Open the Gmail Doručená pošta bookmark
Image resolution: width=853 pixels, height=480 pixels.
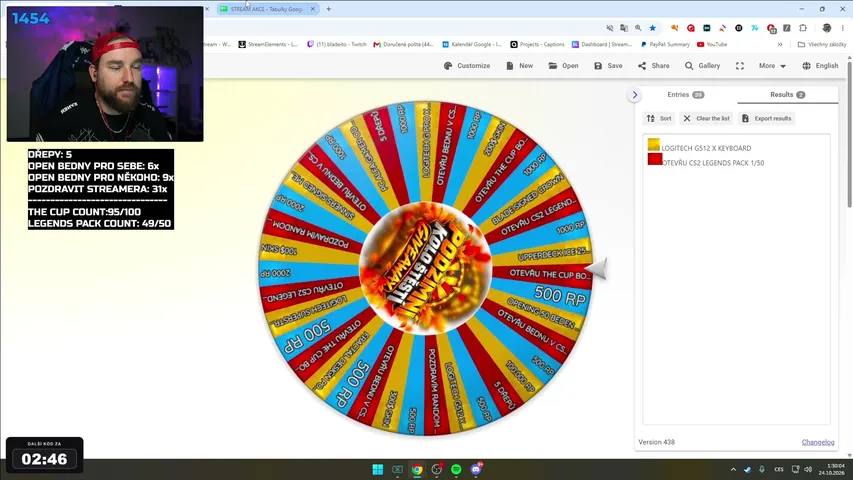point(403,45)
